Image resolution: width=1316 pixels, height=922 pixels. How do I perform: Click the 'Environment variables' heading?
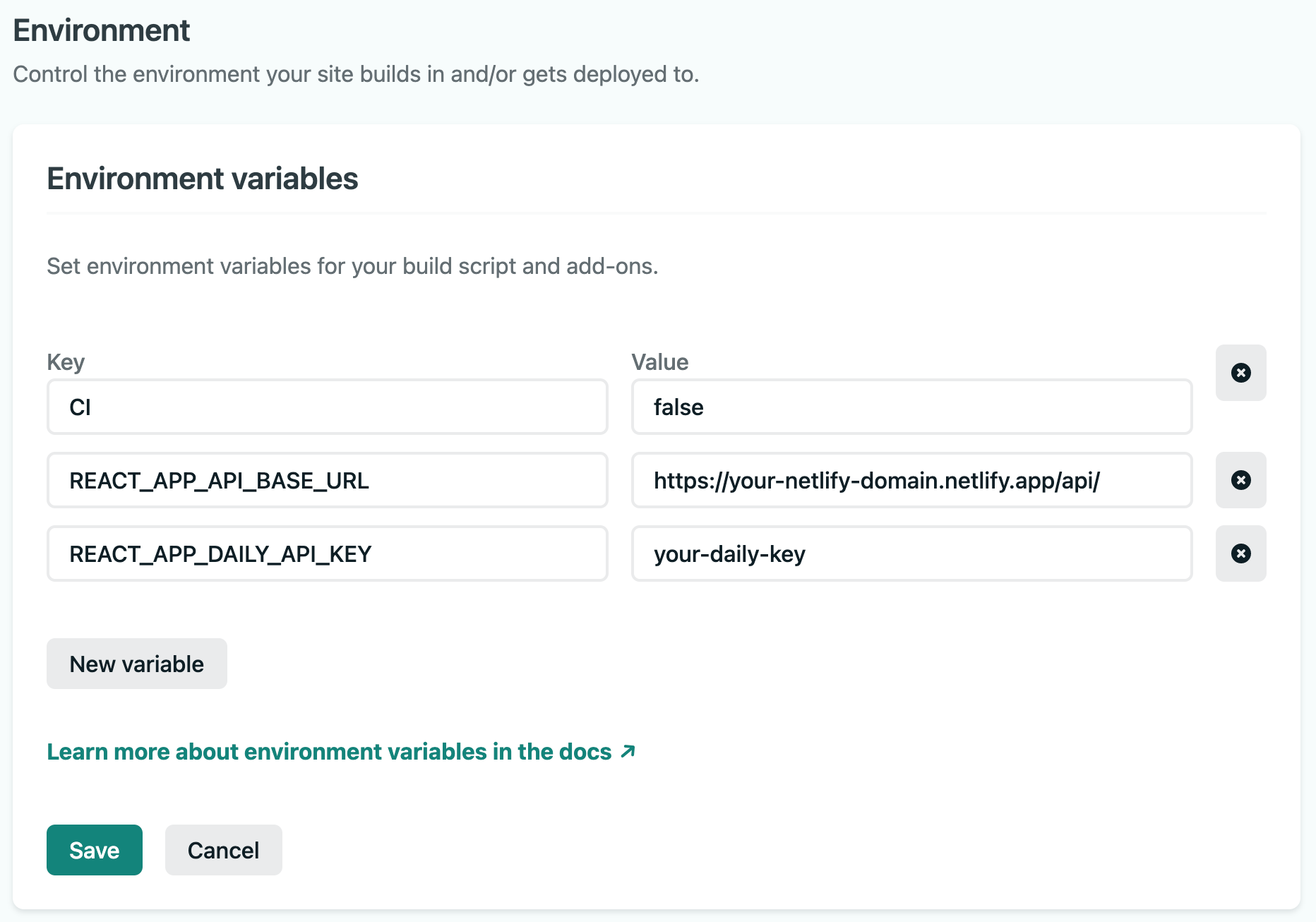click(203, 179)
